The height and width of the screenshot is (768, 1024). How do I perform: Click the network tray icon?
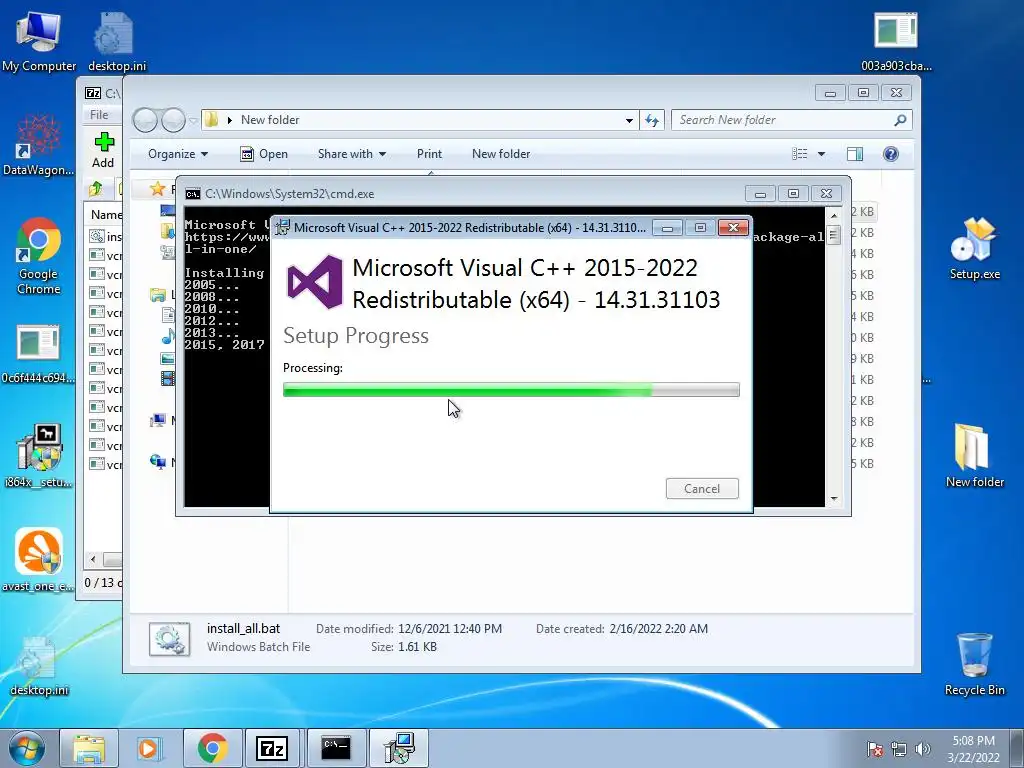coord(899,749)
